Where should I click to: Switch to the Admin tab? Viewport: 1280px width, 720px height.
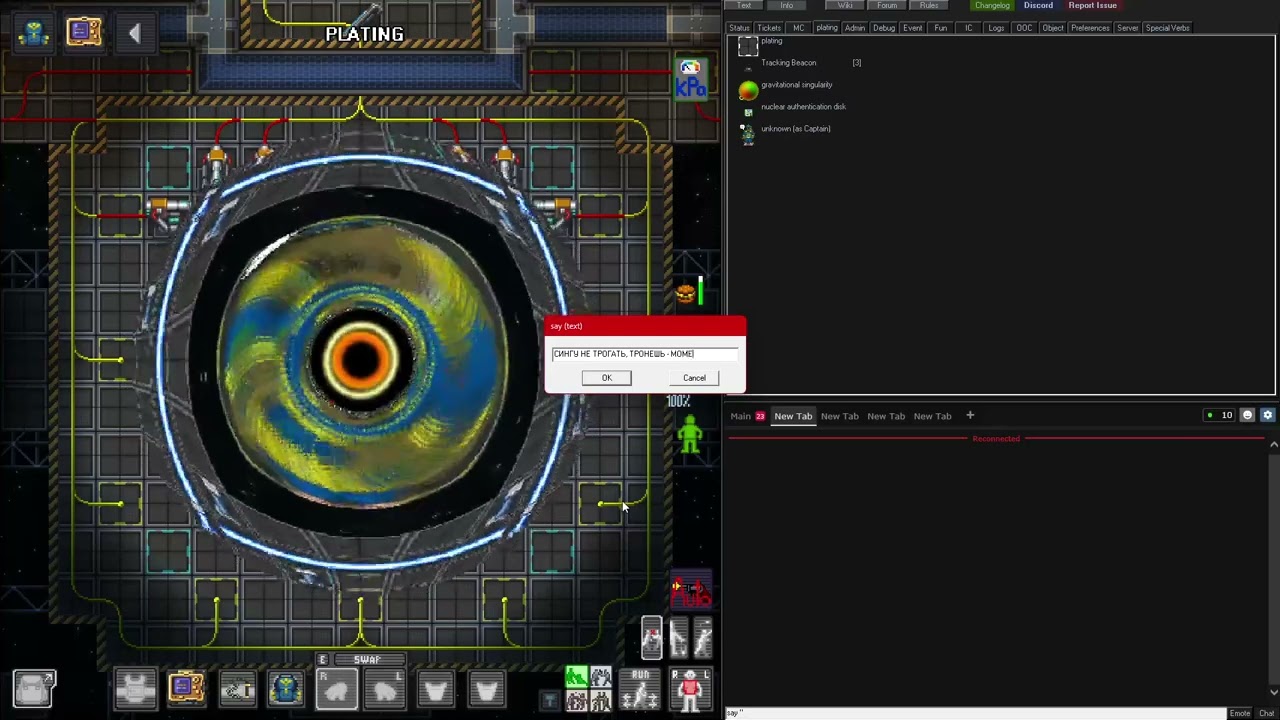coord(855,28)
